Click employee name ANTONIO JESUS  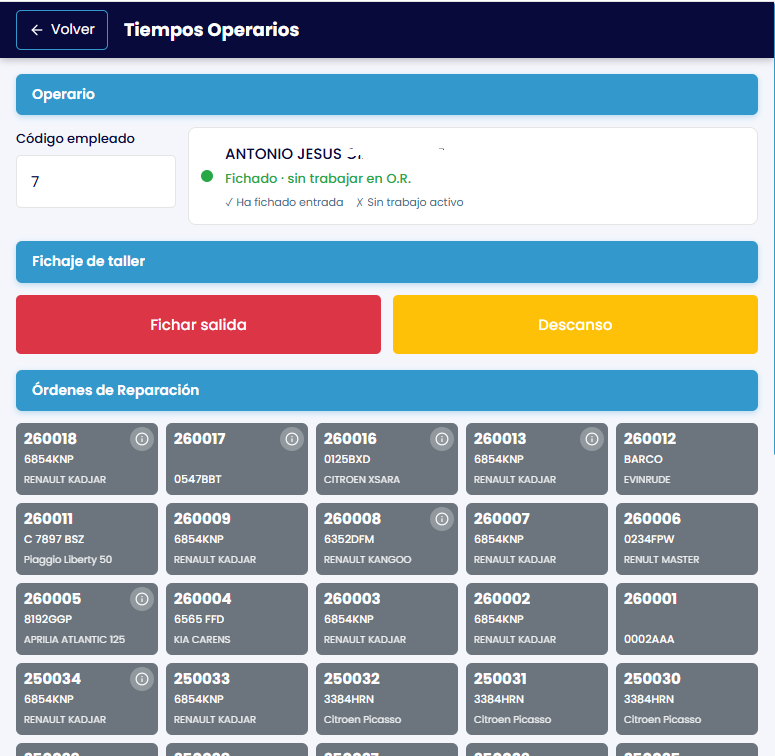coord(284,154)
